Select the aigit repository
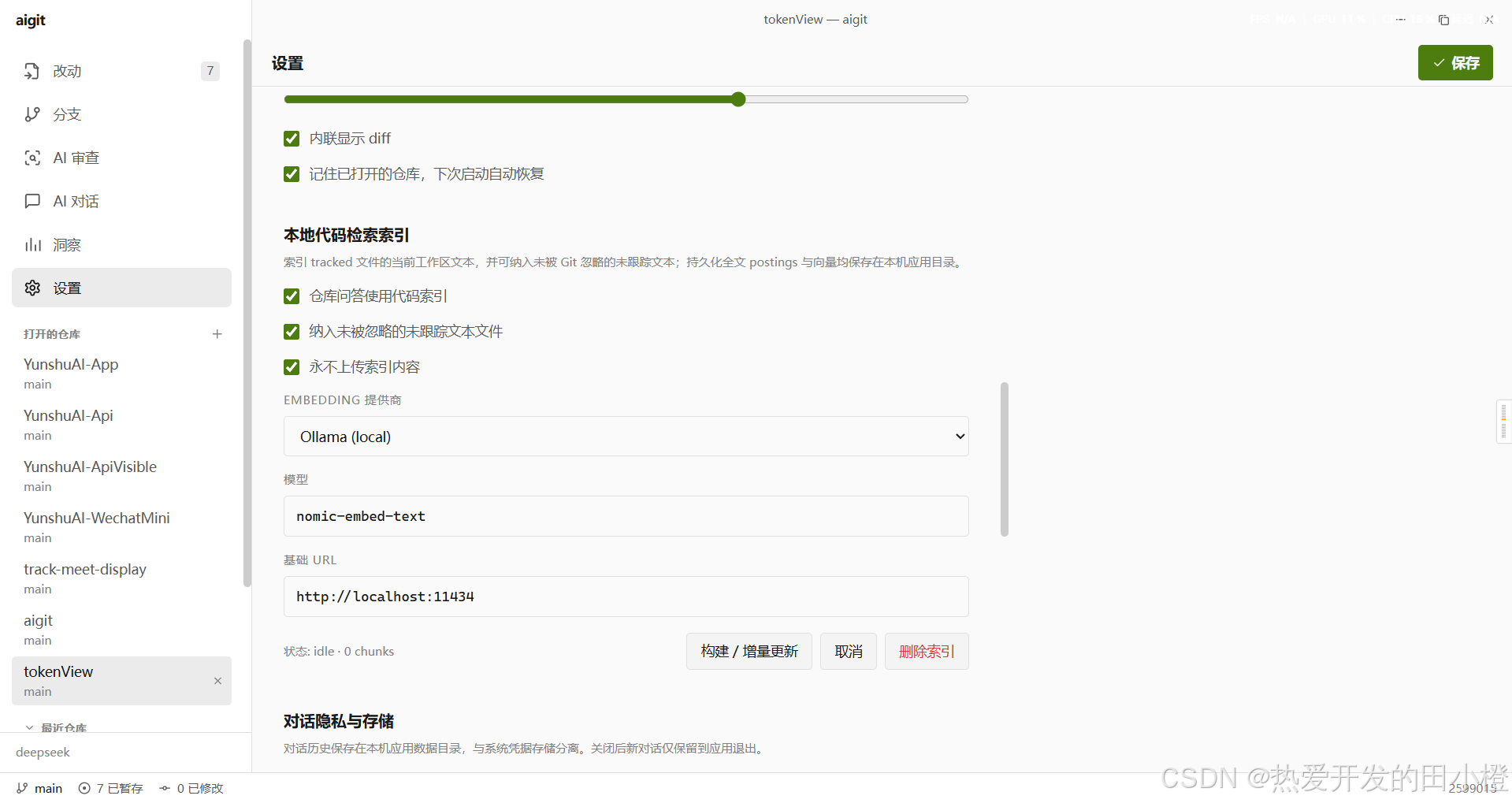The width and height of the screenshot is (1512, 803). [121, 630]
